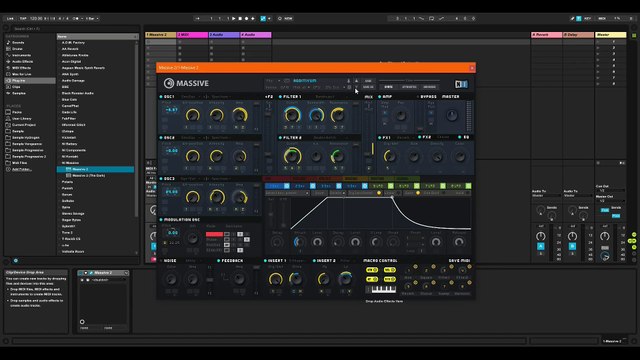Click the KTr macro source button

point(372,270)
